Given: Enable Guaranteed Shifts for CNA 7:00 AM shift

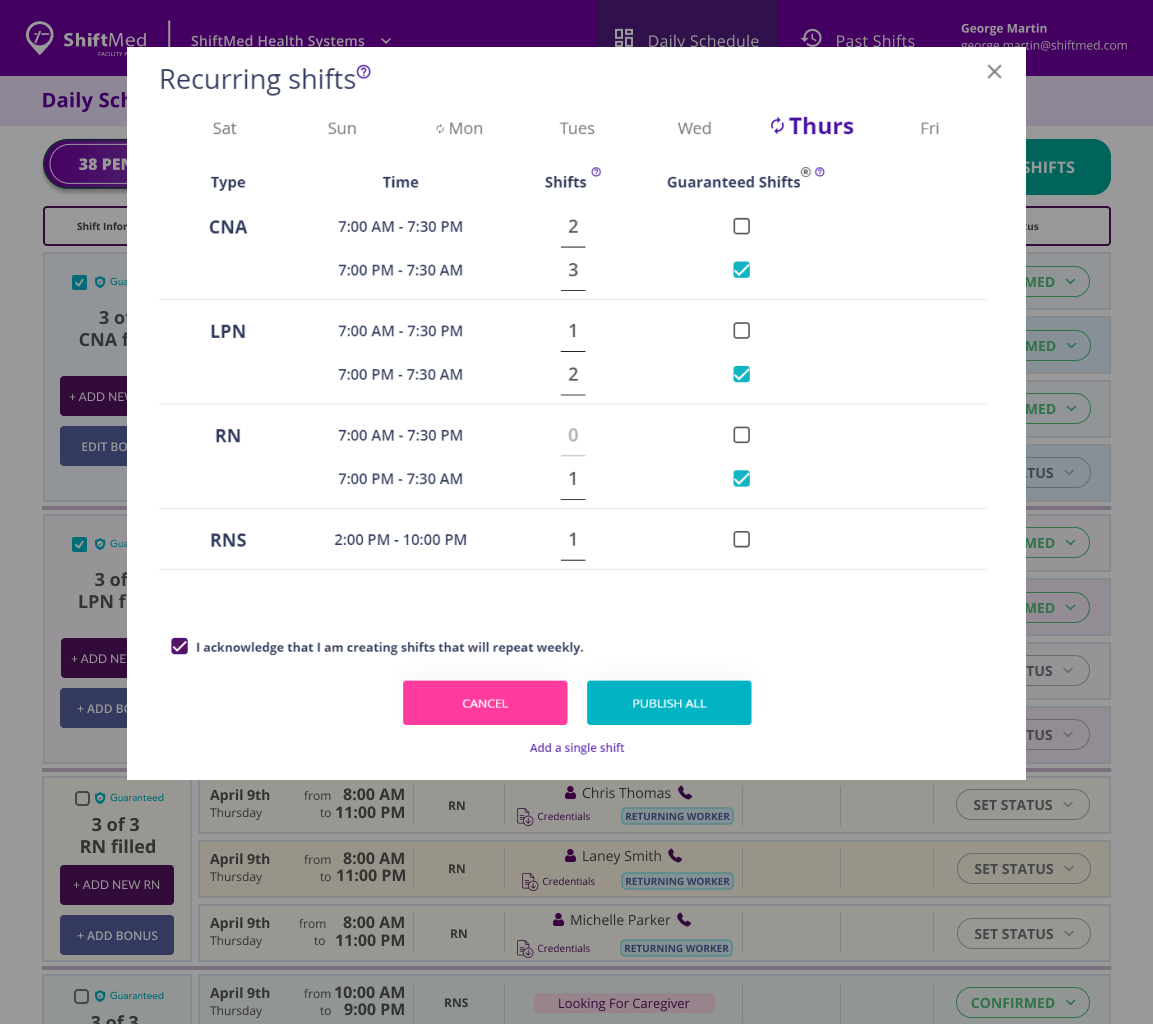Looking at the screenshot, I should [x=741, y=227].
